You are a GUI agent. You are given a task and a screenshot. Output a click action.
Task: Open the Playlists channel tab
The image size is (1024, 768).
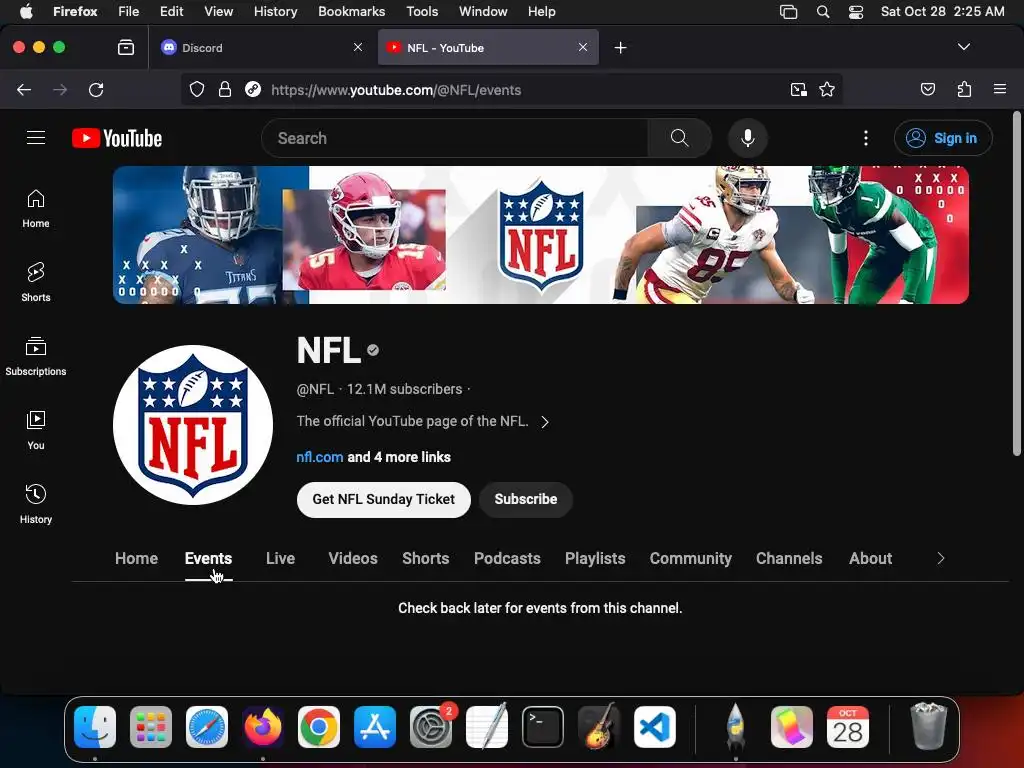tap(595, 558)
